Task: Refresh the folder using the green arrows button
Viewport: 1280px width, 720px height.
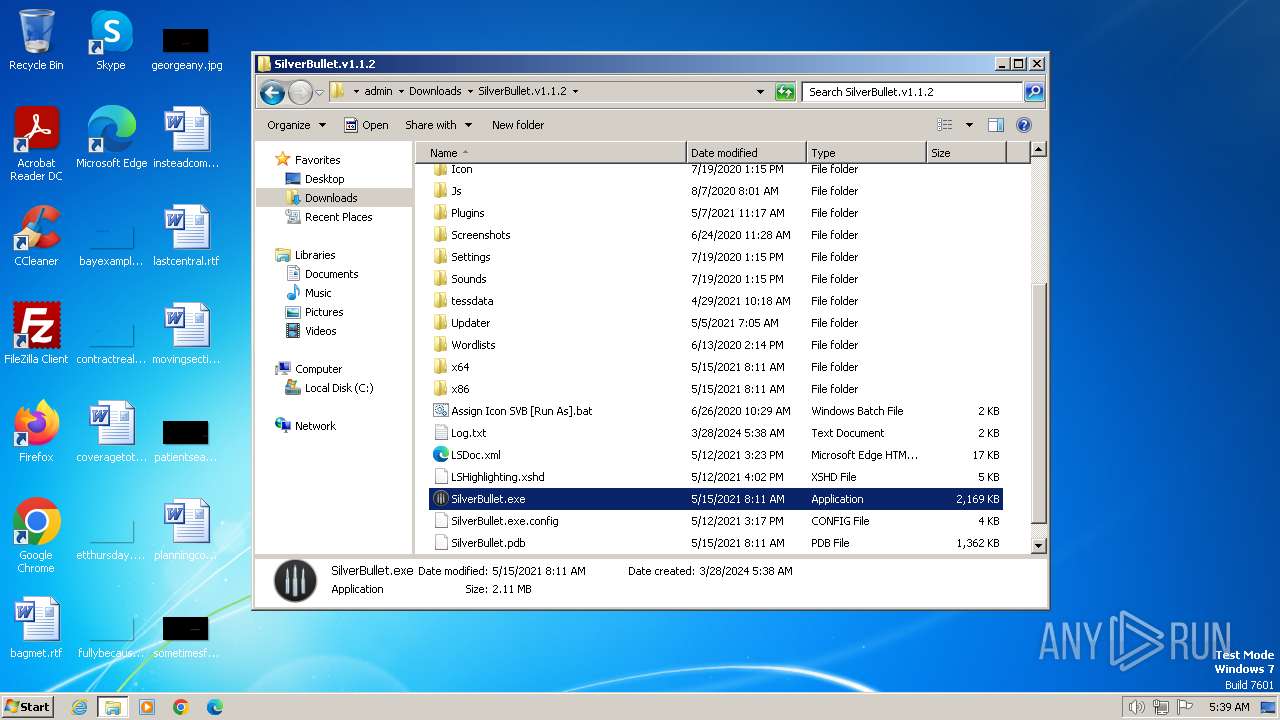Action: tap(785, 92)
